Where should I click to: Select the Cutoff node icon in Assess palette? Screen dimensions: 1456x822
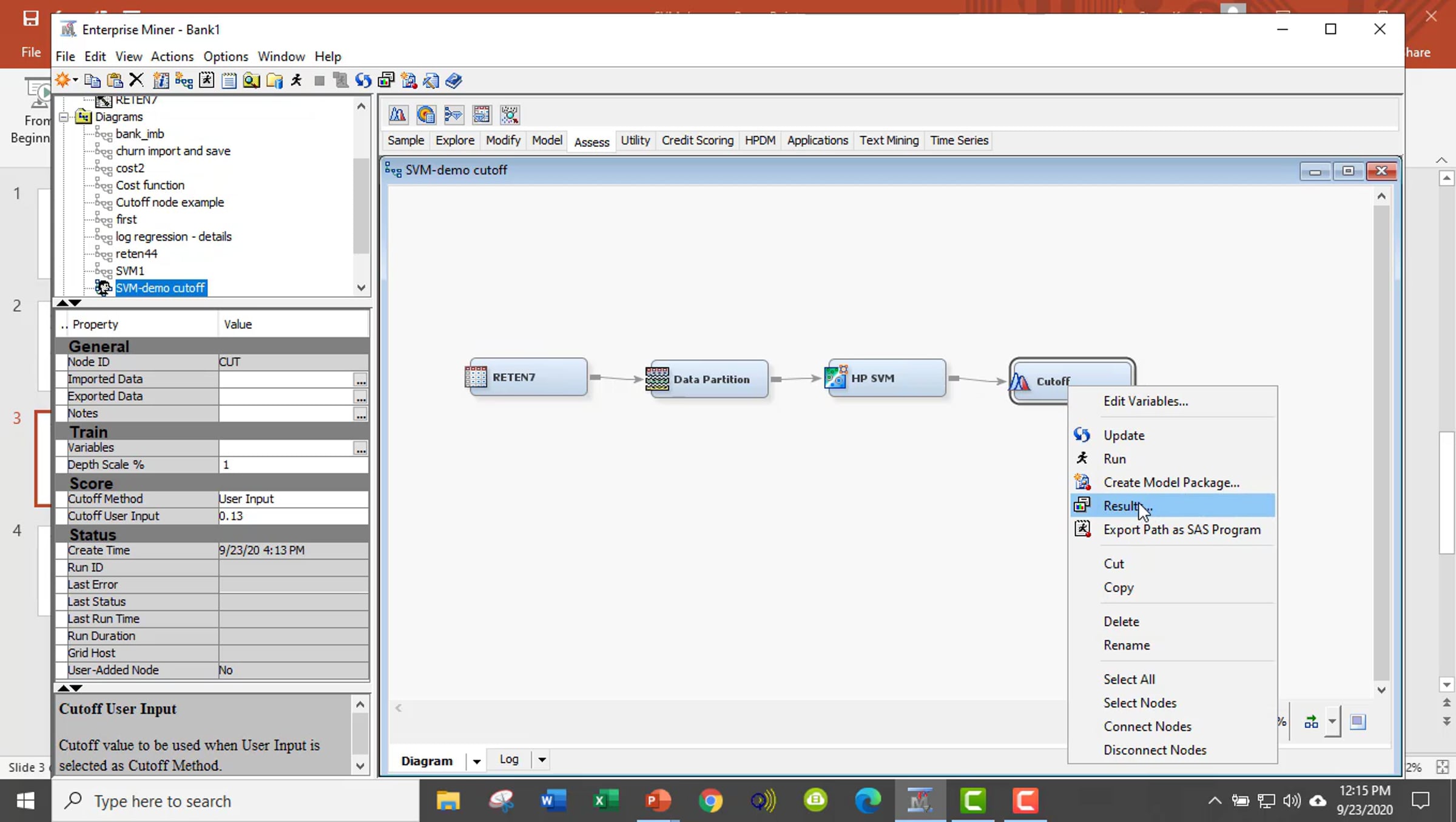pyautogui.click(x=397, y=115)
